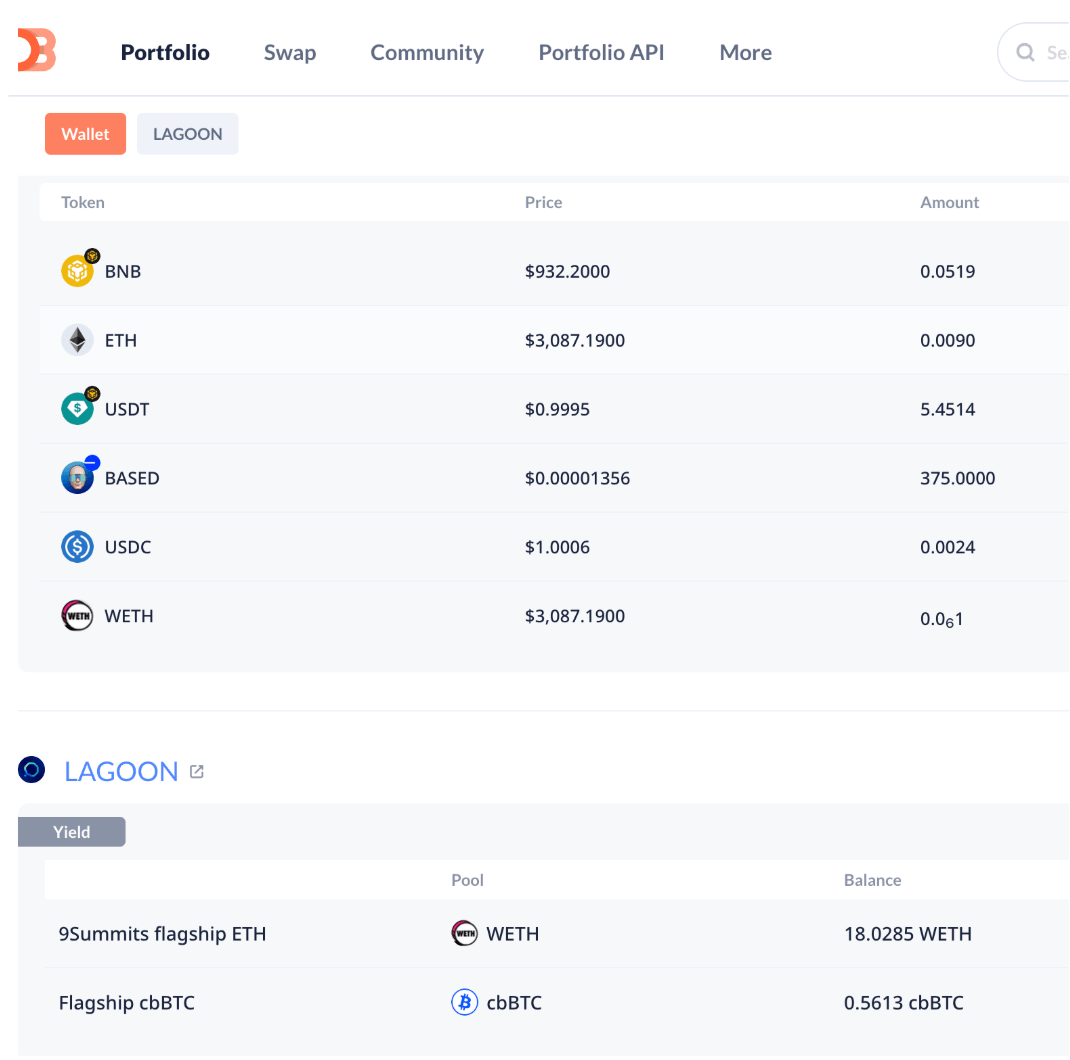Screen dimensions: 1070x1060
Task: Select the WETH token name in wallet
Action: pyautogui.click(x=129, y=616)
